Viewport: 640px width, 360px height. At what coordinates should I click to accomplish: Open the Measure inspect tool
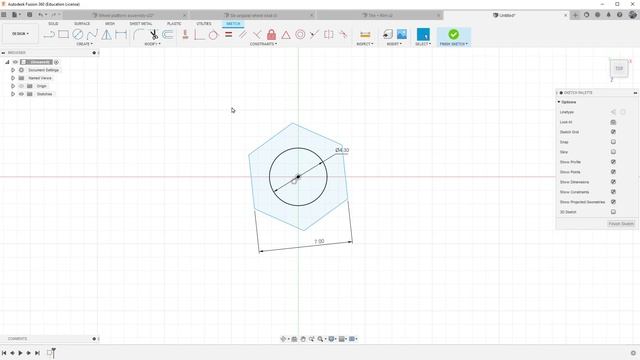pyautogui.click(x=365, y=34)
